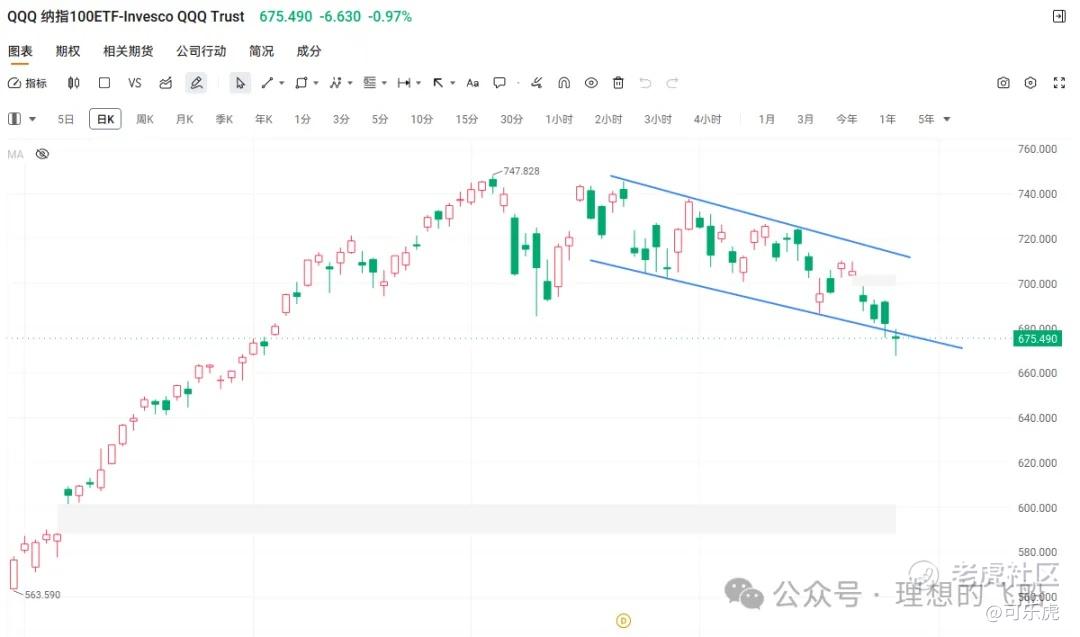1080x637 pixels.
Task: Undo the last drawing action
Action: pyautogui.click(x=645, y=83)
